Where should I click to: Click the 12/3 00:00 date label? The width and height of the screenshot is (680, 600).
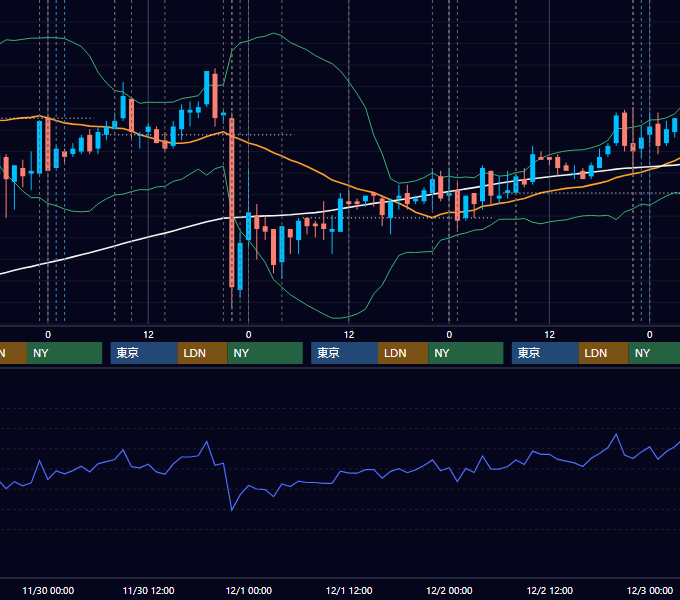pos(650,590)
